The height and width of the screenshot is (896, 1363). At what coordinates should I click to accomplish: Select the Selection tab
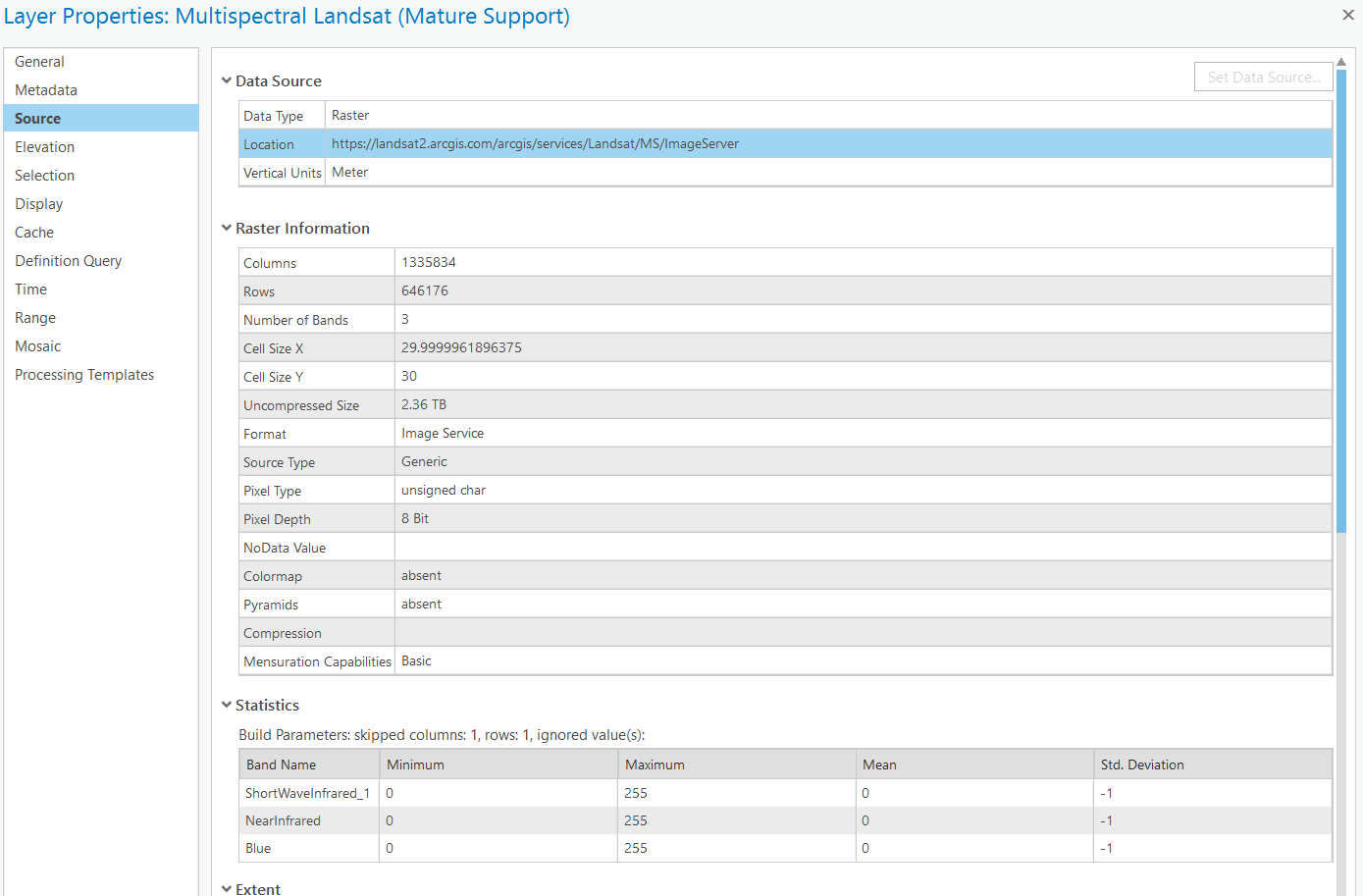coord(45,176)
